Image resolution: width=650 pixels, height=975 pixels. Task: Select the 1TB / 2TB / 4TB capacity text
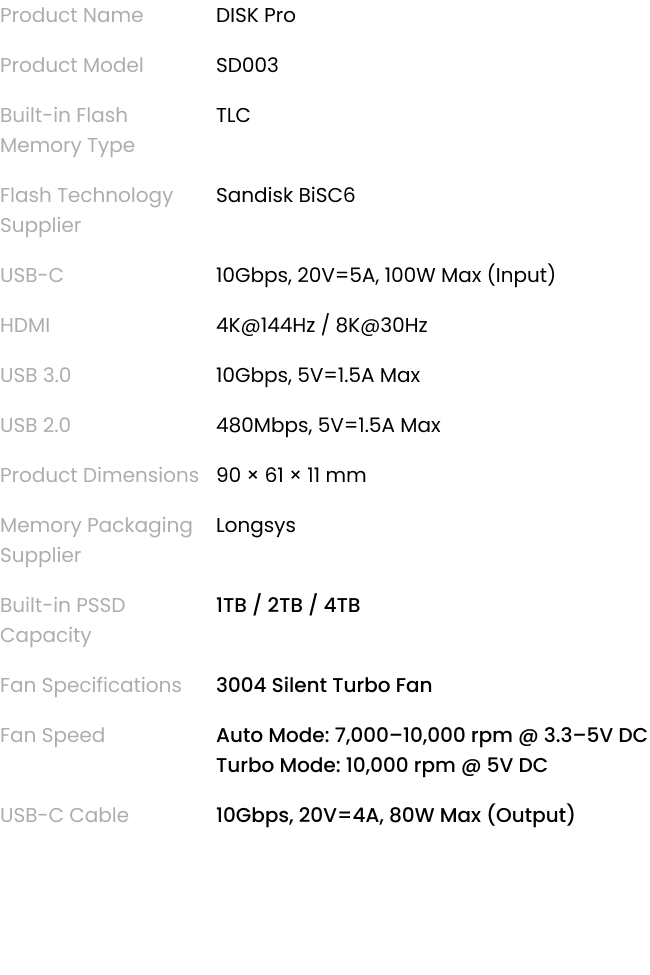coord(288,605)
